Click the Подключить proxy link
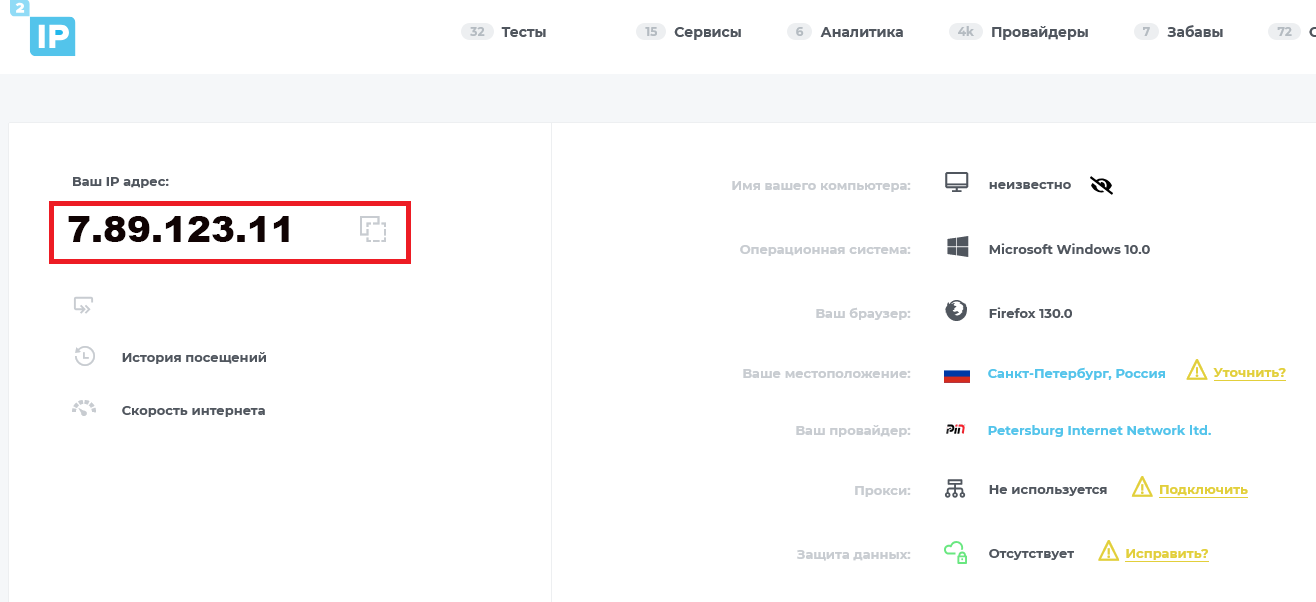Viewport: 1316px width, 602px height. [x=1202, y=489]
